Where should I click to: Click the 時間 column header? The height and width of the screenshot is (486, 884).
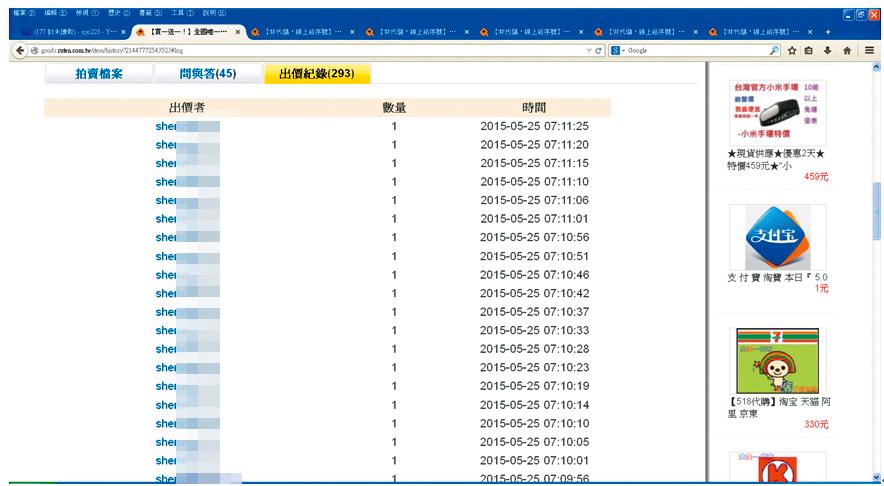coord(534,107)
